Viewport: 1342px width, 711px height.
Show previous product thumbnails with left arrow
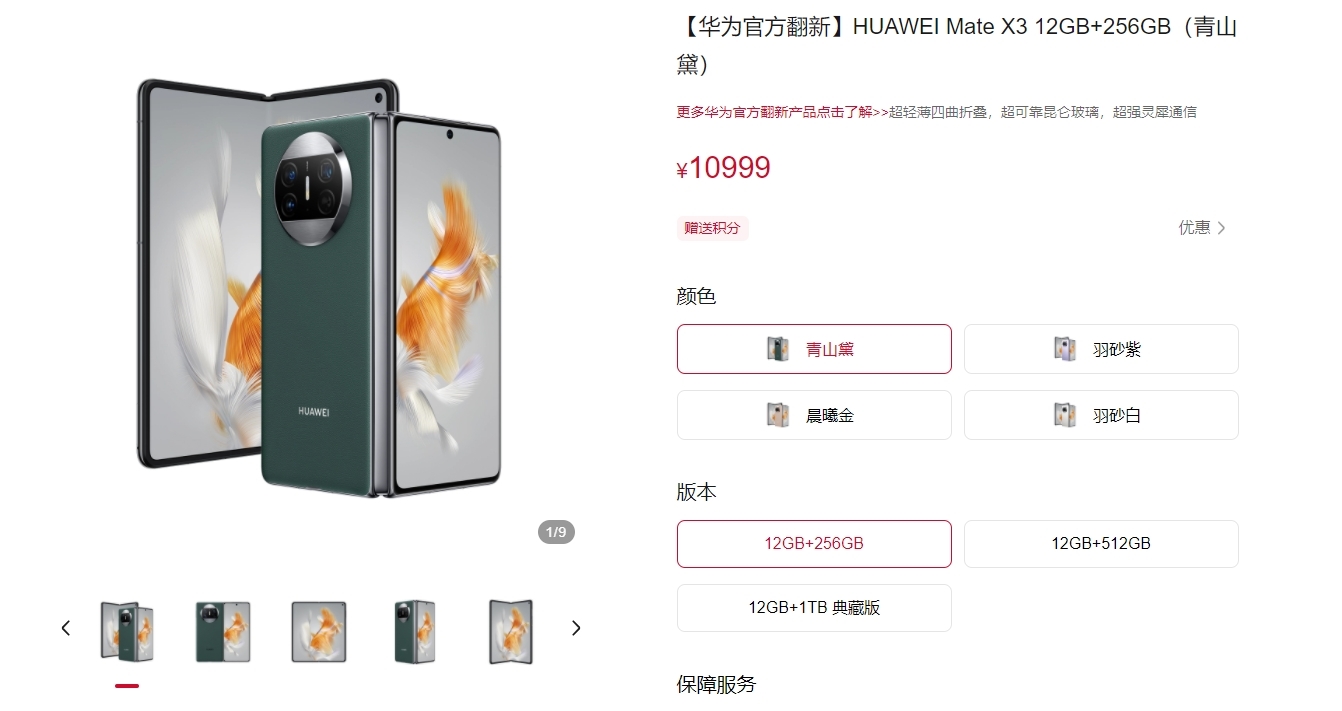pyautogui.click(x=66, y=628)
